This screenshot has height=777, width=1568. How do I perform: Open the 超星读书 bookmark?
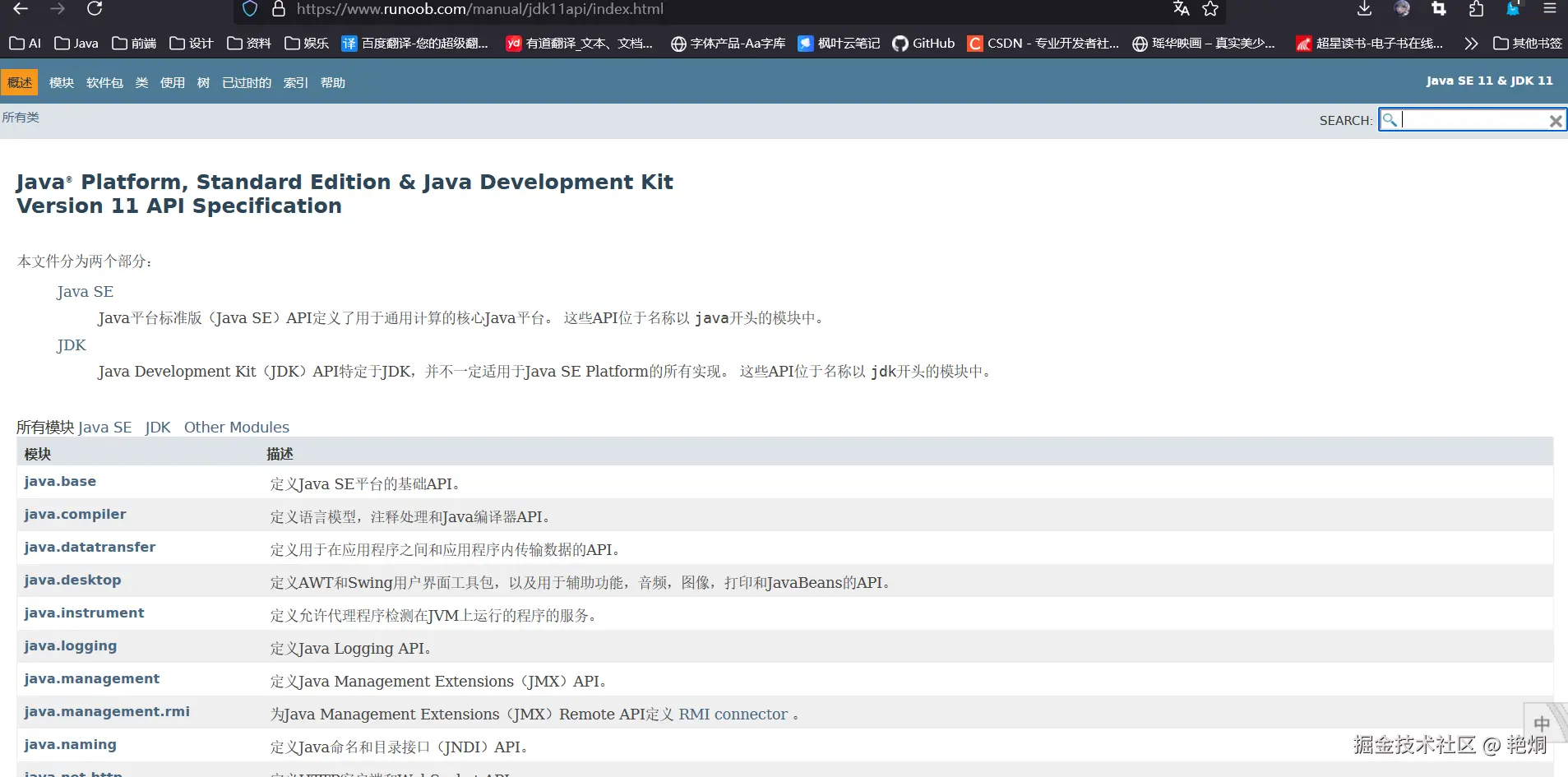click(x=1370, y=44)
